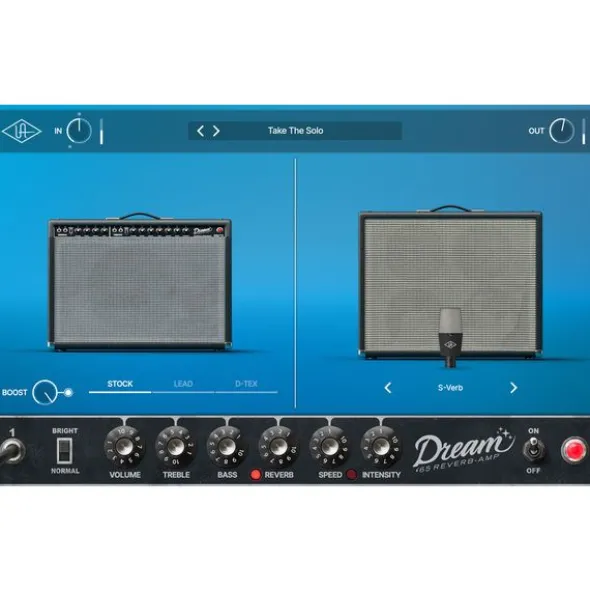Switch to next cabinet after S-Verb

point(513,388)
